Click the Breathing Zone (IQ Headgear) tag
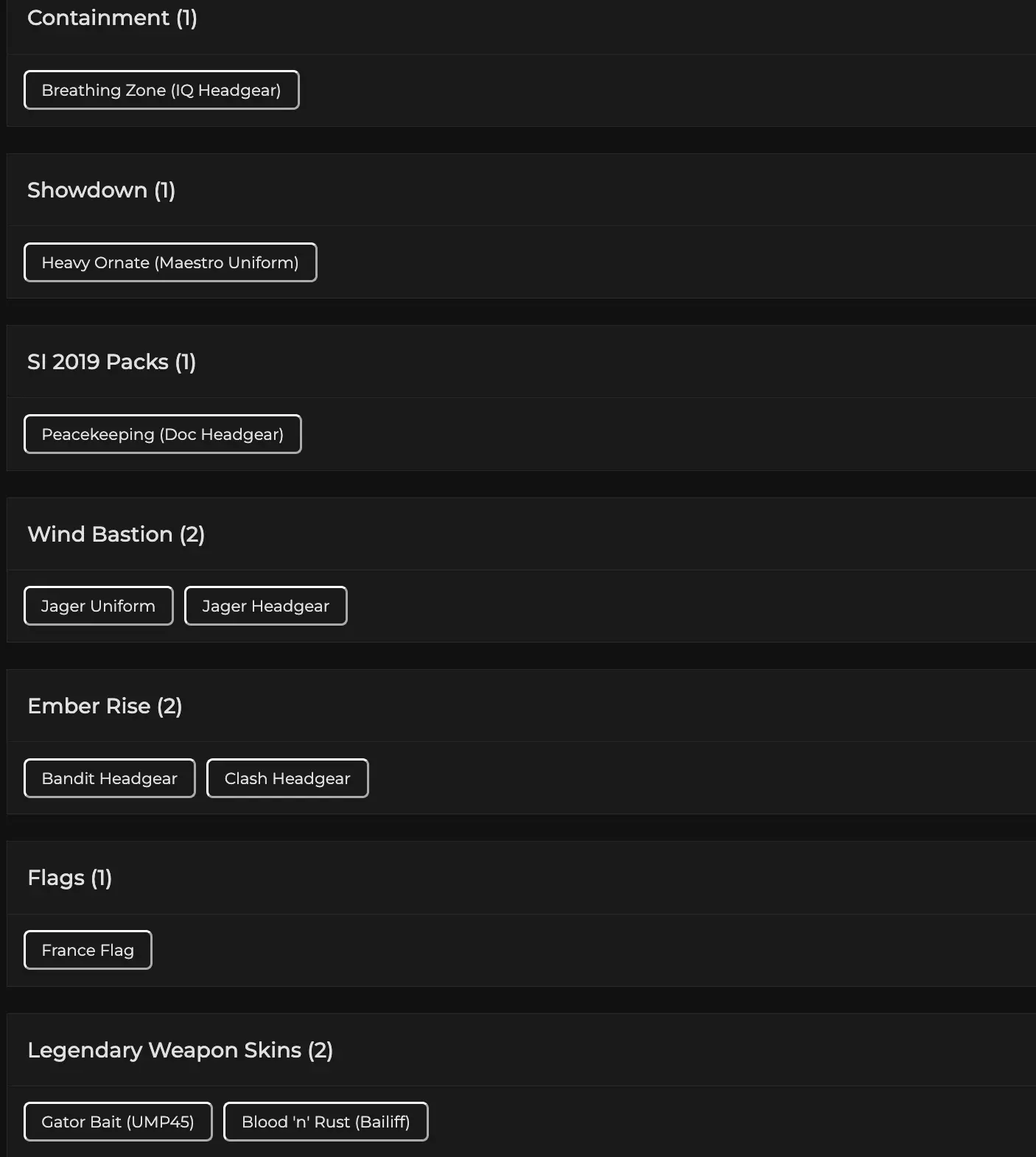Viewport: 1036px width, 1157px height. [x=161, y=90]
